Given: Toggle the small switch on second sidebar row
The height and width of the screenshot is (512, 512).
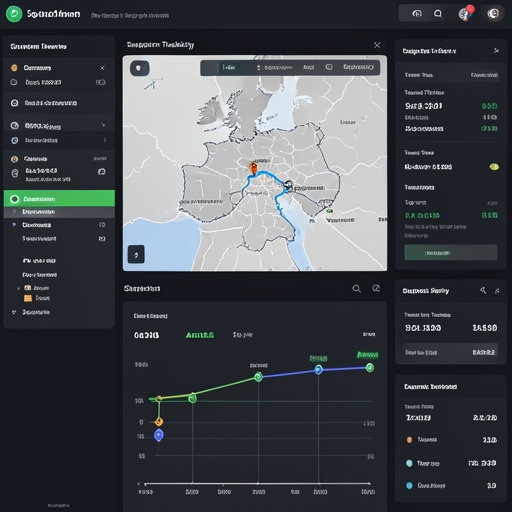Looking at the screenshot, I should click(101, 82).
